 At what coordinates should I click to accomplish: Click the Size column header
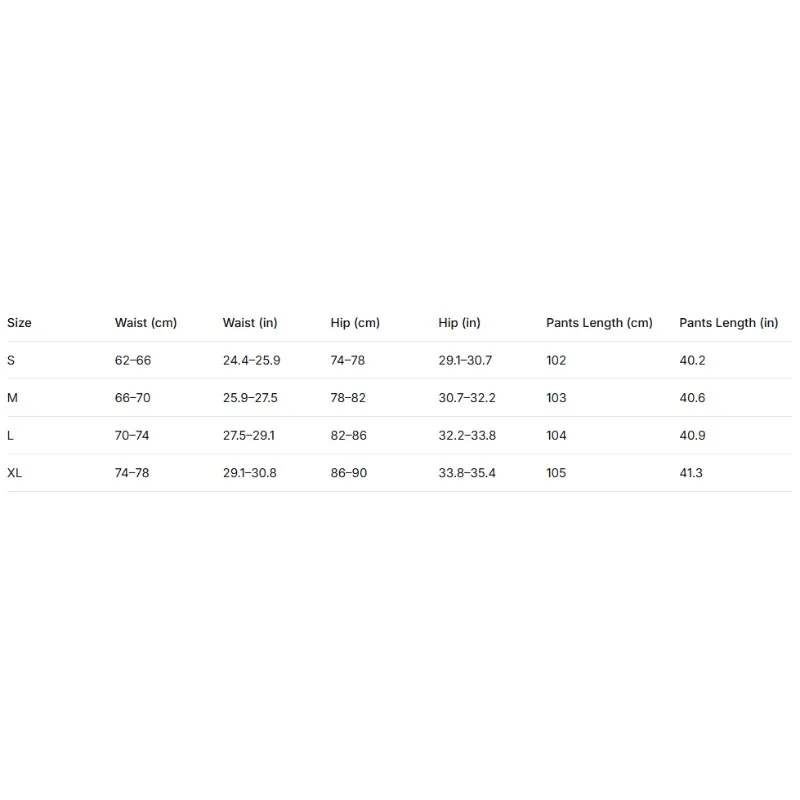tap(19, 323)
